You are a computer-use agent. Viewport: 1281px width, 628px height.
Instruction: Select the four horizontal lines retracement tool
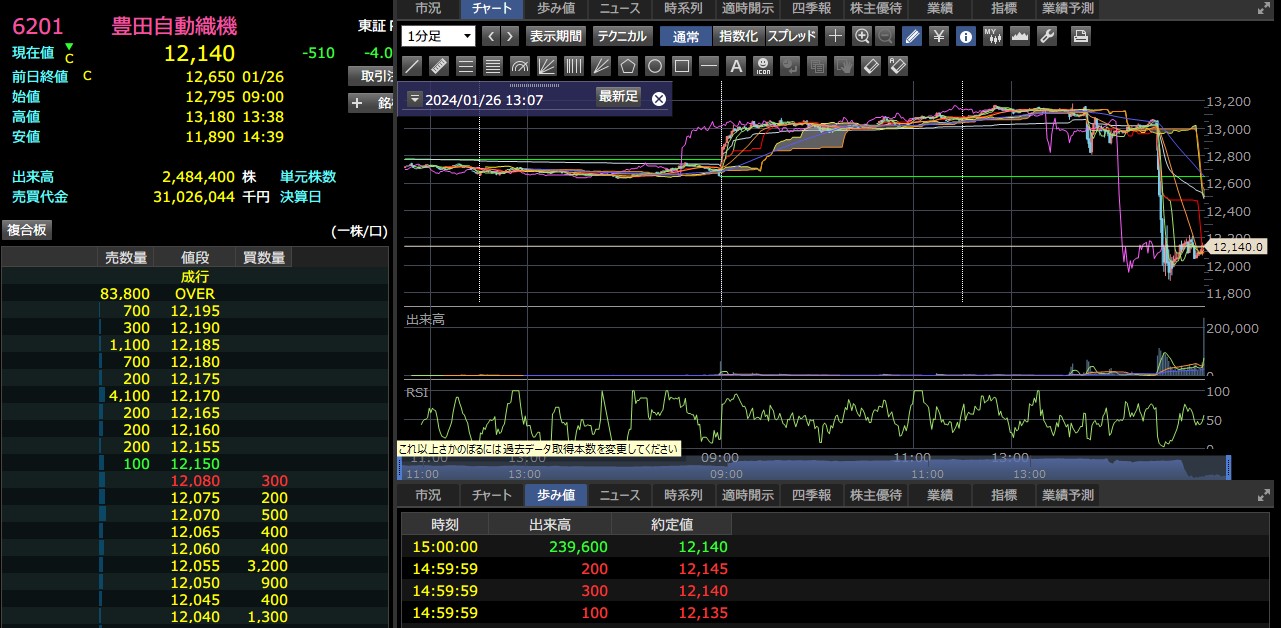[x=492, y=66]
